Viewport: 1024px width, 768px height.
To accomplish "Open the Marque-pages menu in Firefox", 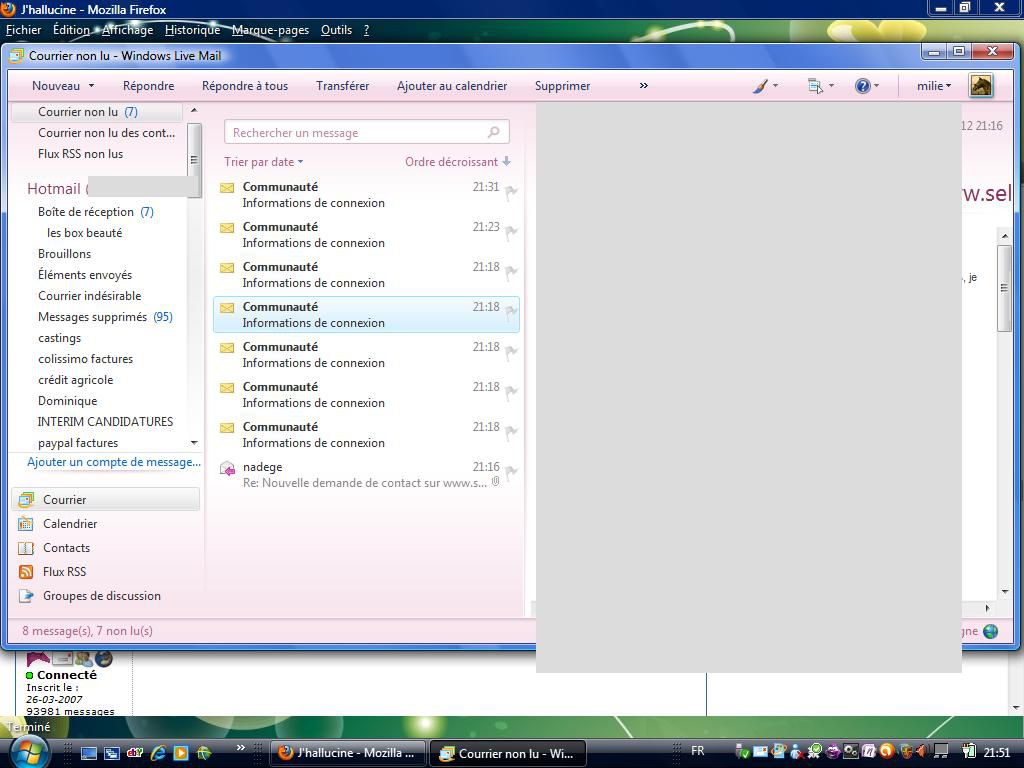I will pos(270,30).
